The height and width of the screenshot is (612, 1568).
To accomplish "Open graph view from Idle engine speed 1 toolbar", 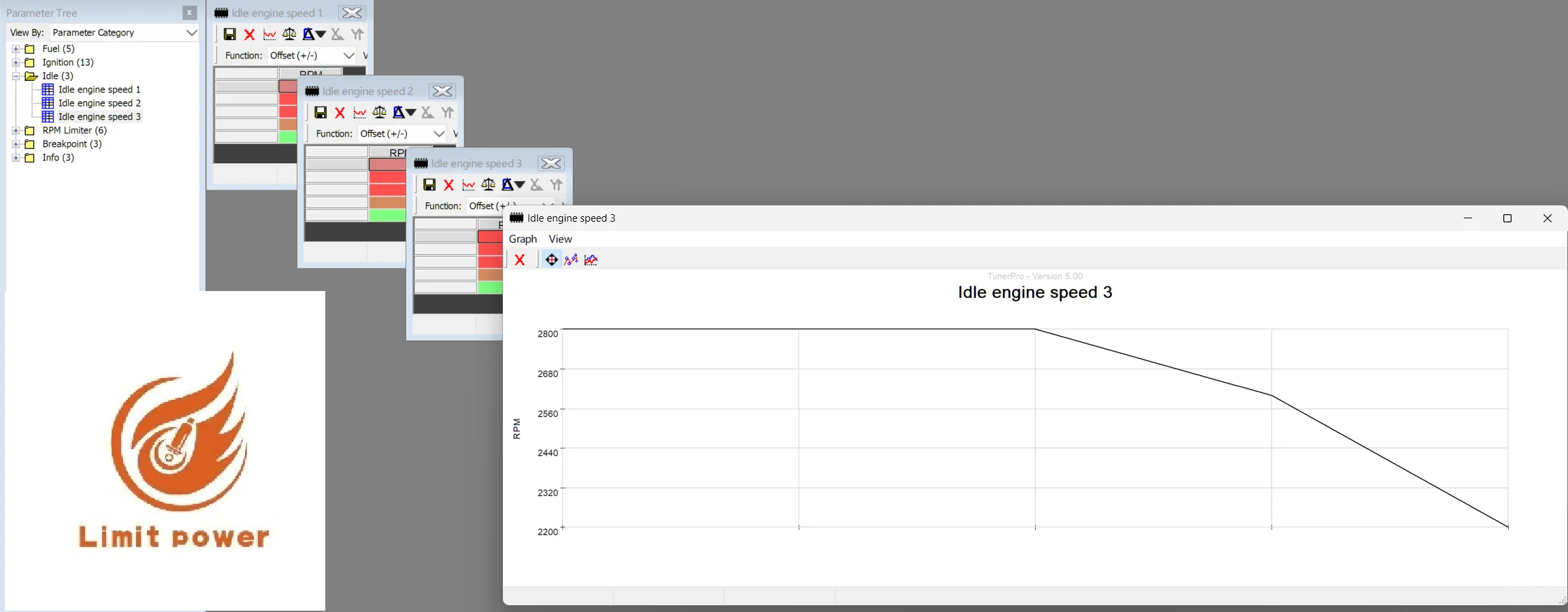I will (x=269, y=35).
